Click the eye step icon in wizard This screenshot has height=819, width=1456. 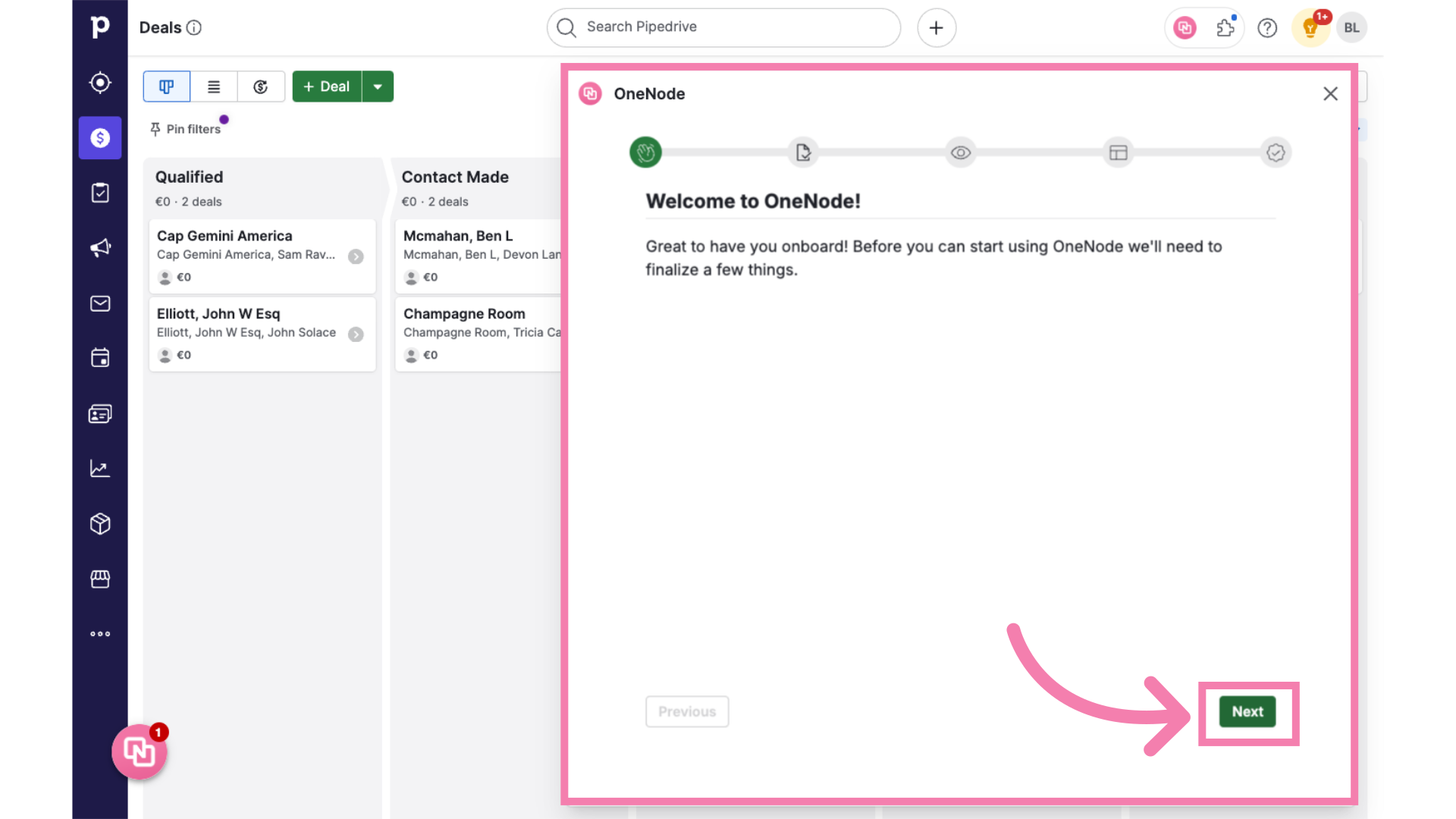tap(961, 152)
